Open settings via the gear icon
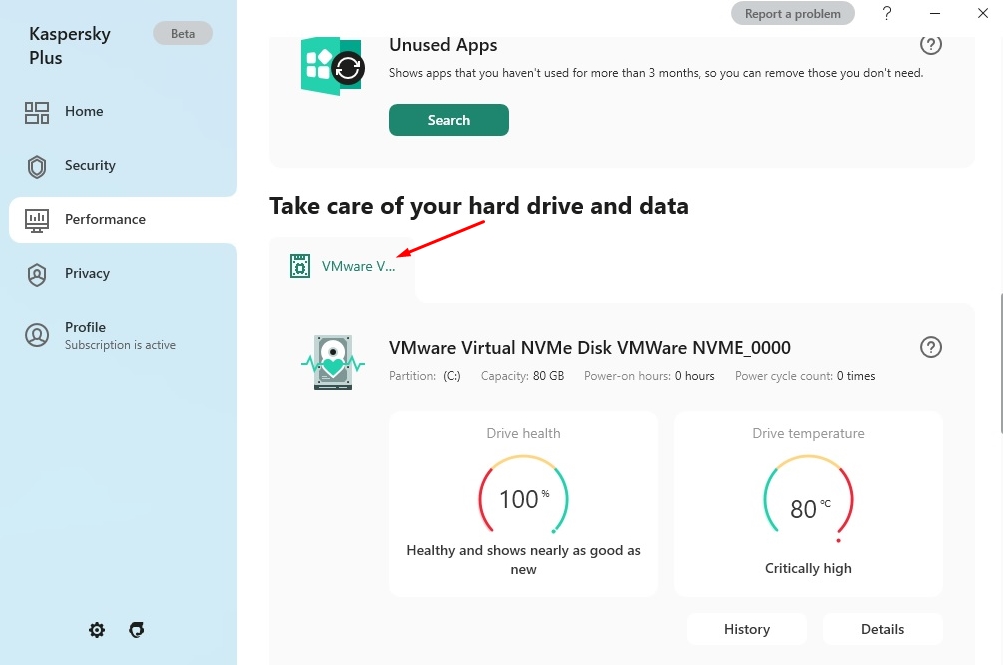The height and width of the screenshot is (665, 1003). point(97,630)
